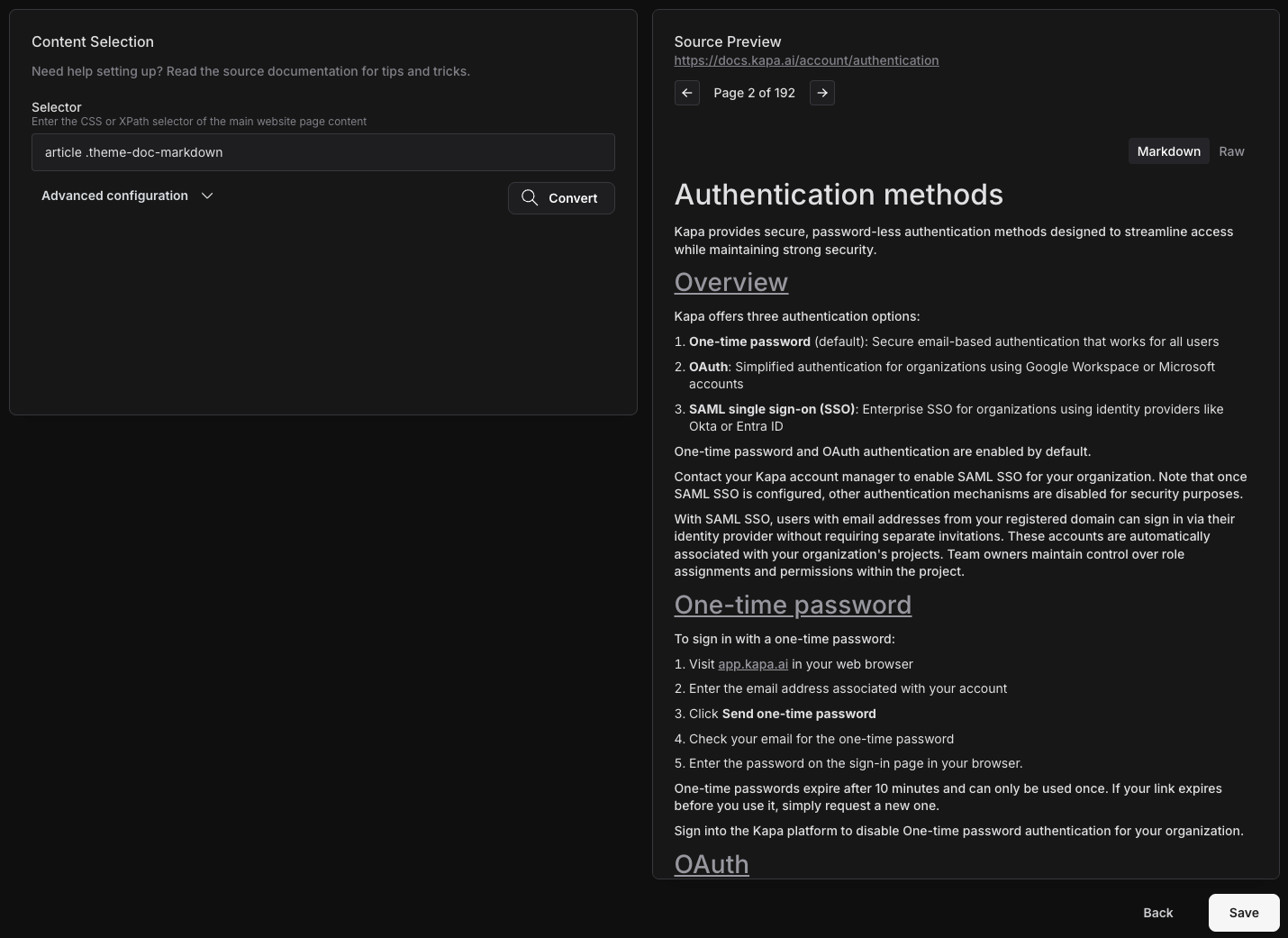1288x938 pixels.
Task: Click 'Enter the email address associated' step
Action: tap(848, 688)
